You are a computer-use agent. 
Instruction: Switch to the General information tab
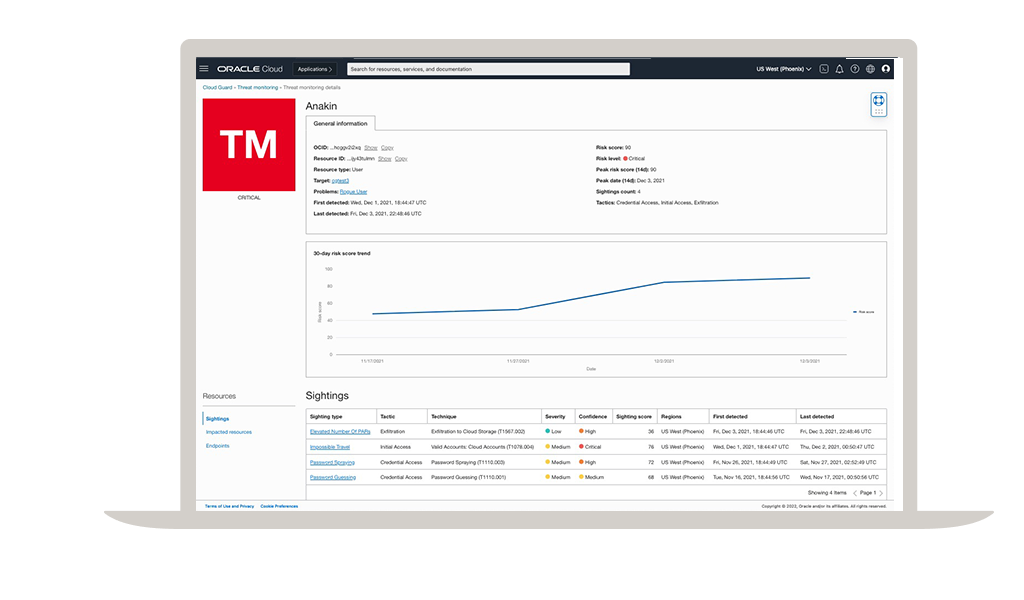340,122
